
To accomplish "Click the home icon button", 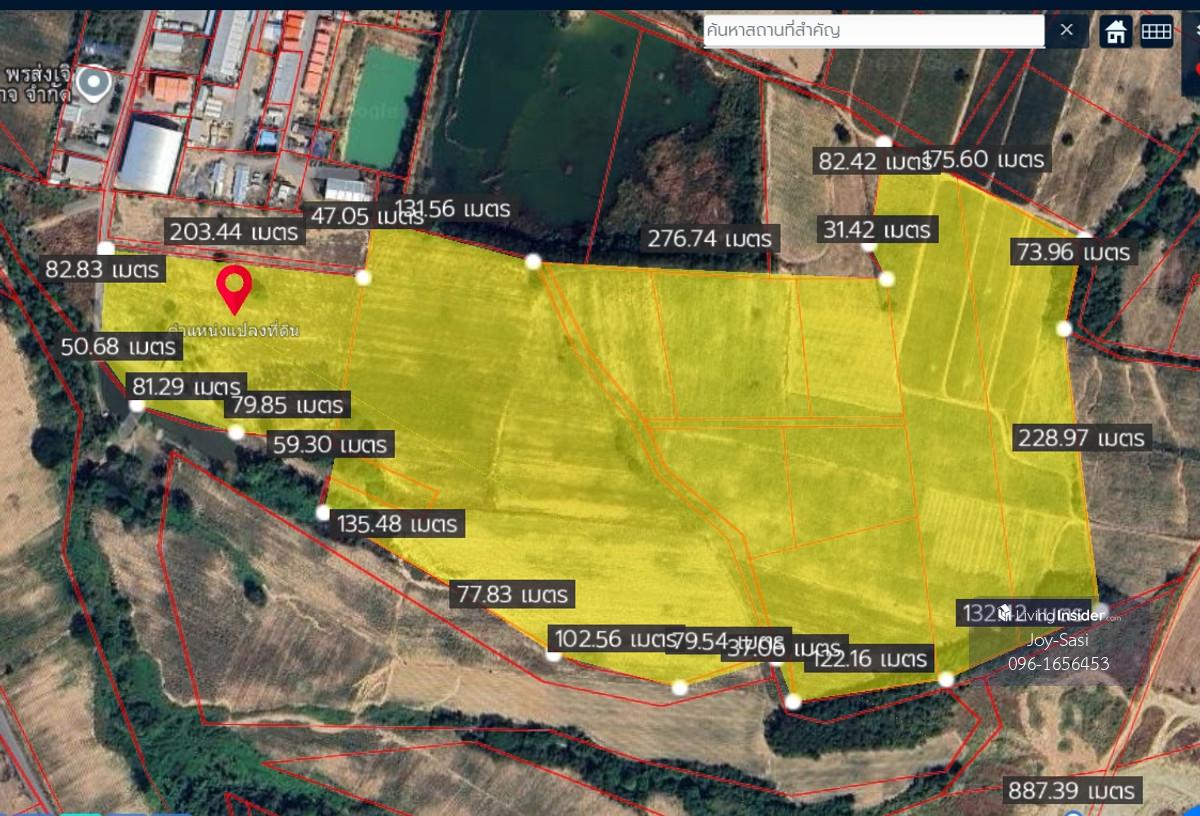I will point(1116,31).
